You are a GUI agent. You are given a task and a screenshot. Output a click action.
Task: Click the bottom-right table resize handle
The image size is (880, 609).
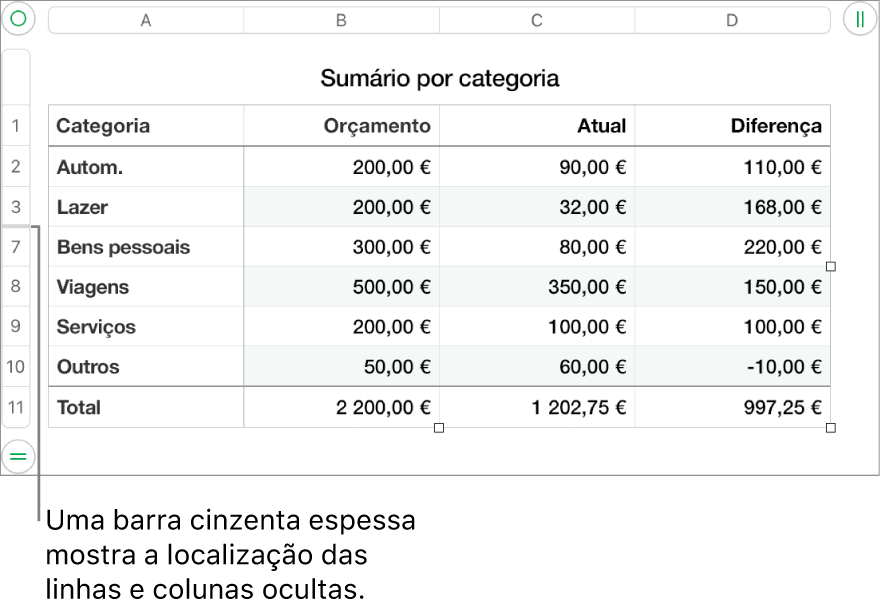click(x=831, y=428)
